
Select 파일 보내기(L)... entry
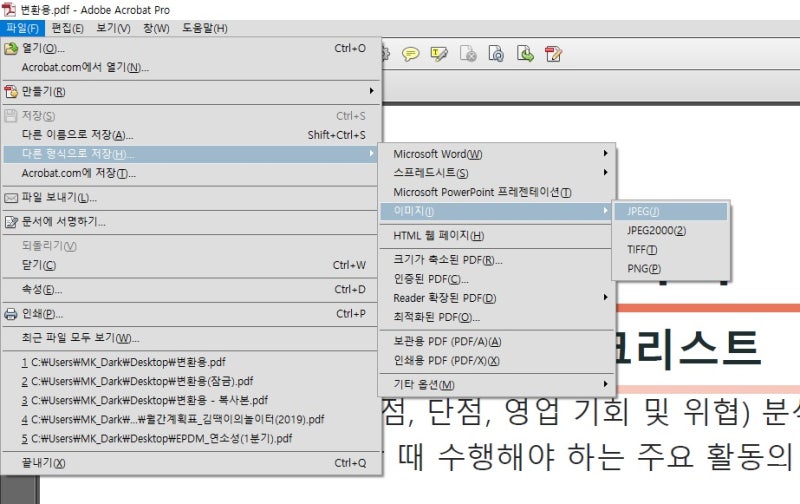191,198
